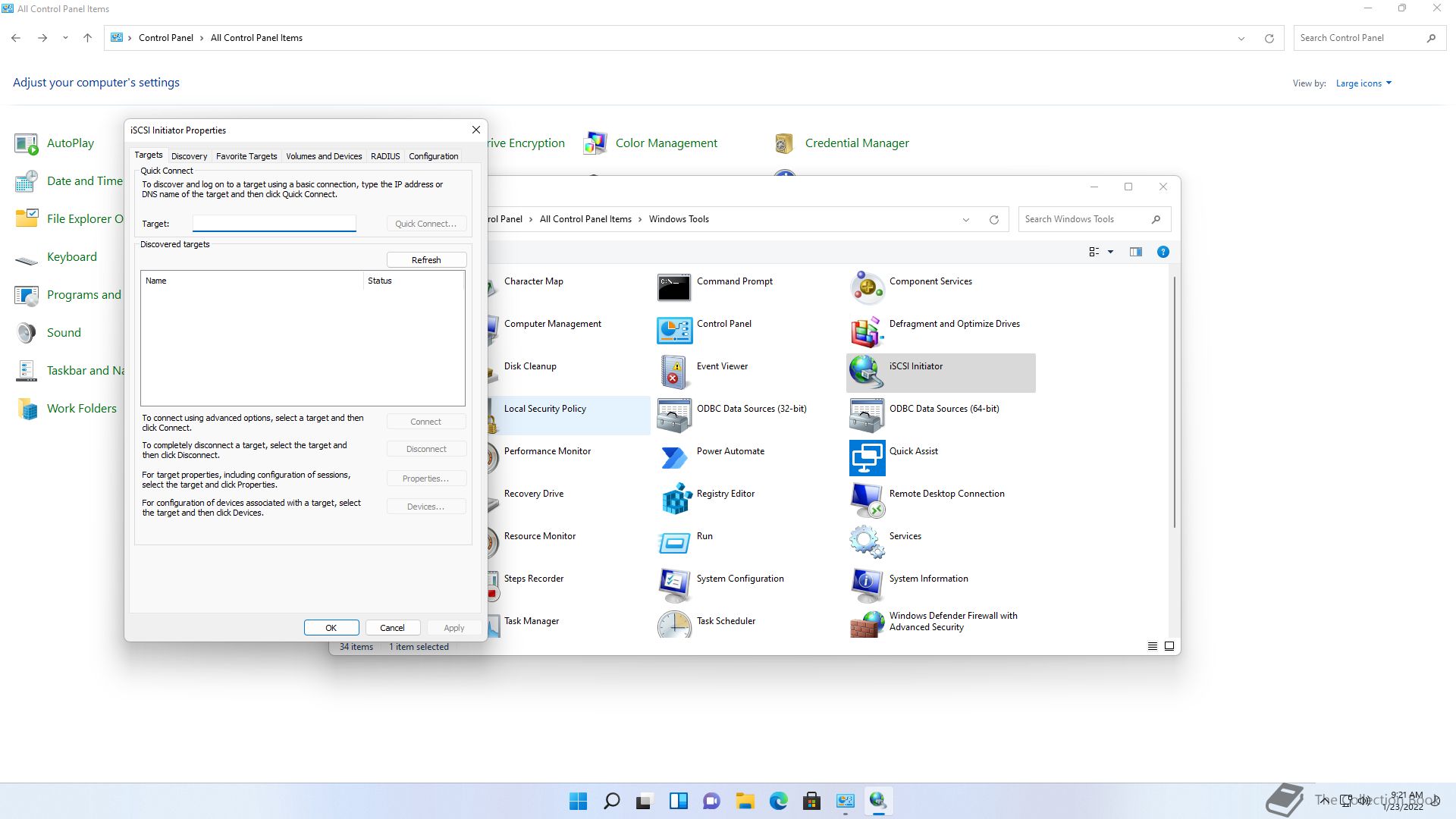This screenshot has width=1456, height=819.
Task: Click the Search Control Panel box
Action: click(x=1370, y=38)
